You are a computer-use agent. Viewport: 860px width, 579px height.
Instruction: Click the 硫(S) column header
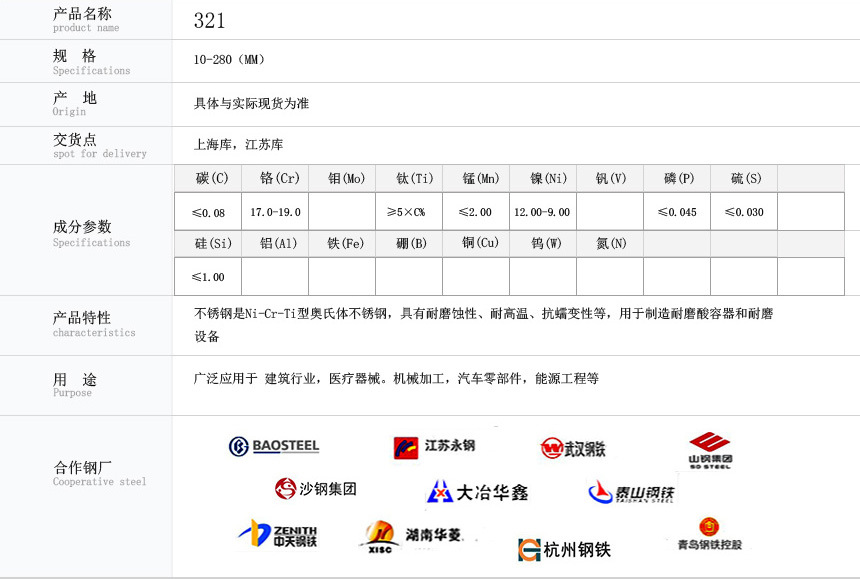[x=744, y=178]
